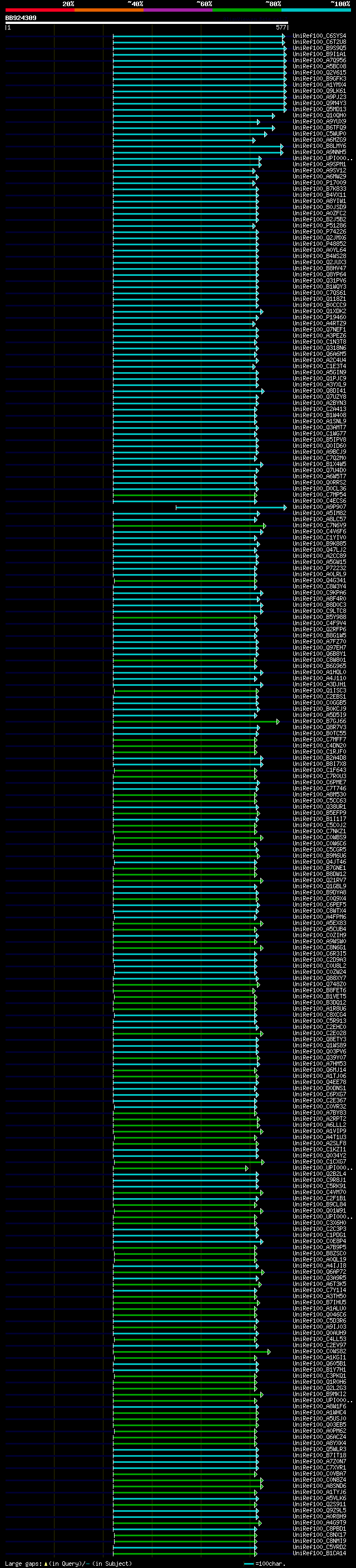Open hit UniRef100_B9I1A1
Image resolution: width=356 pixels, height=1568 pixels.
(x=319, y=54)
